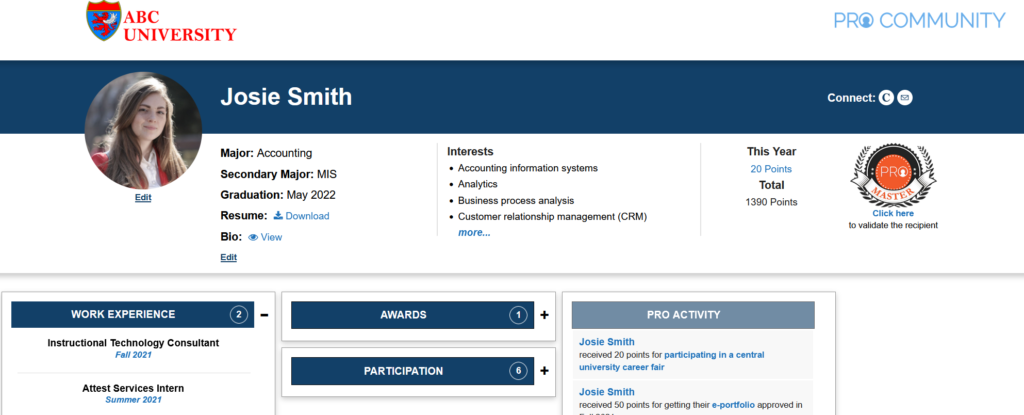Click Edit link below the Bio row
The height and width of the screenshot is (415, 1024).
[229, 257]
